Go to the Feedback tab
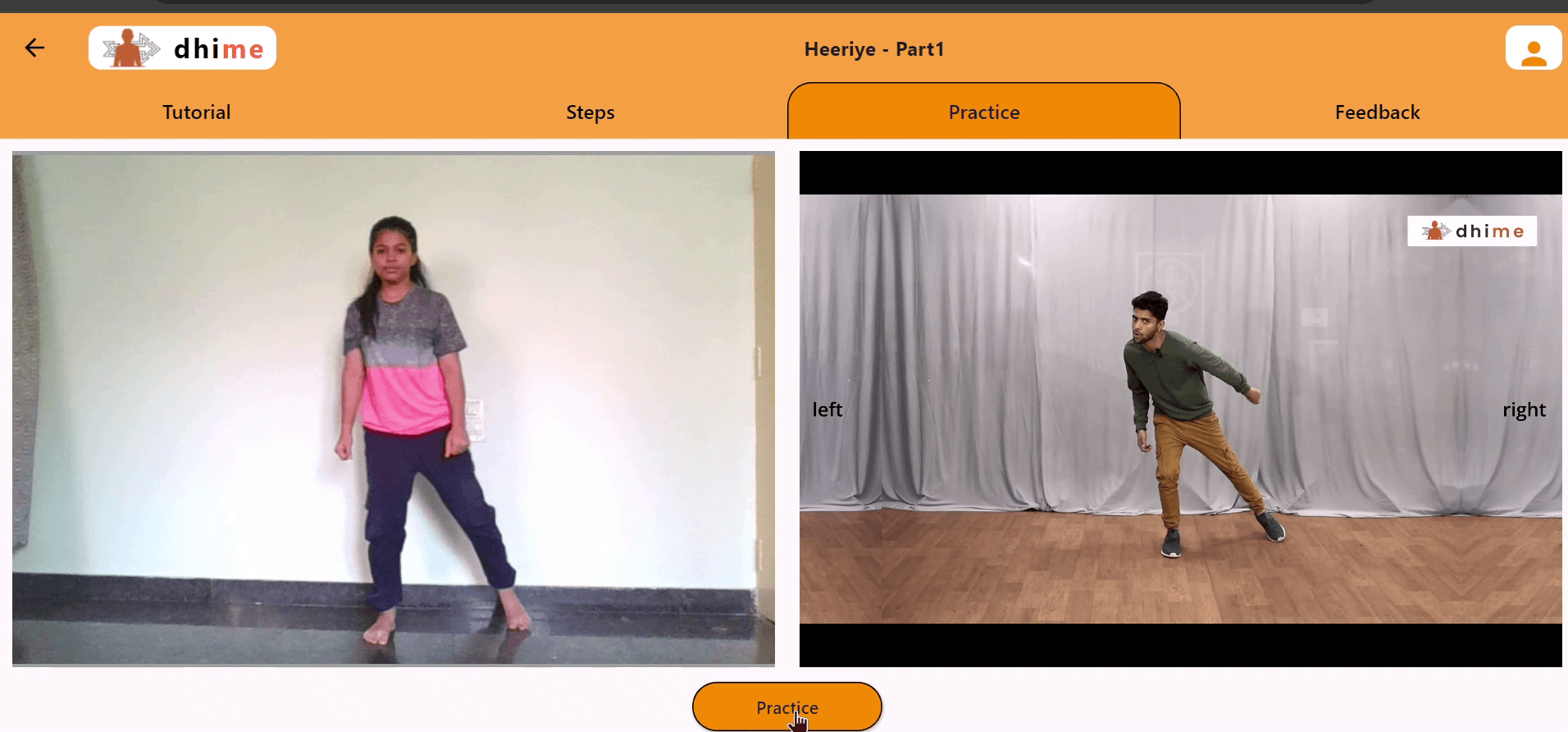 pyautogui.click(x=1377, y=112)
